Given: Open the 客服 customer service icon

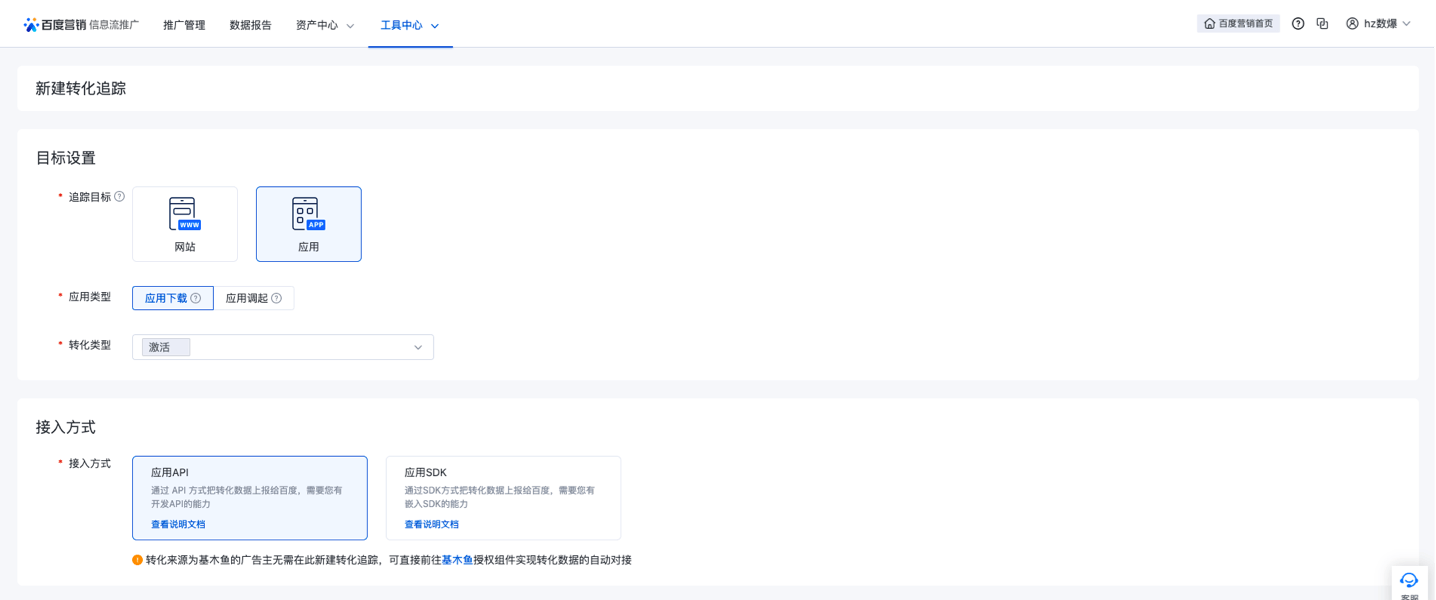Looking at the screenshot, I should [x=1409, y=582].
